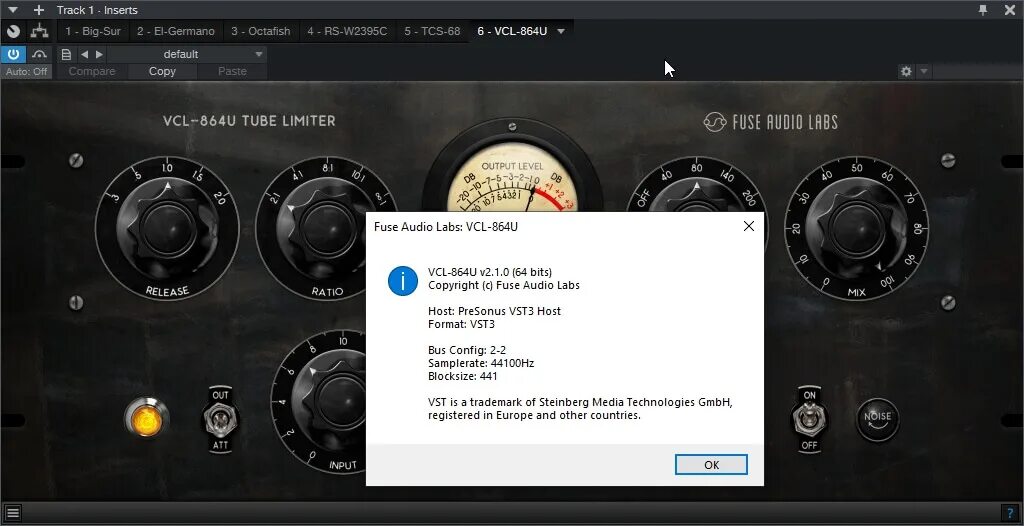The height and width of the screenshot is (526, 1024).
Task: Click the 'Blocksize: 441' text
Action: click(x=462, y=376)
